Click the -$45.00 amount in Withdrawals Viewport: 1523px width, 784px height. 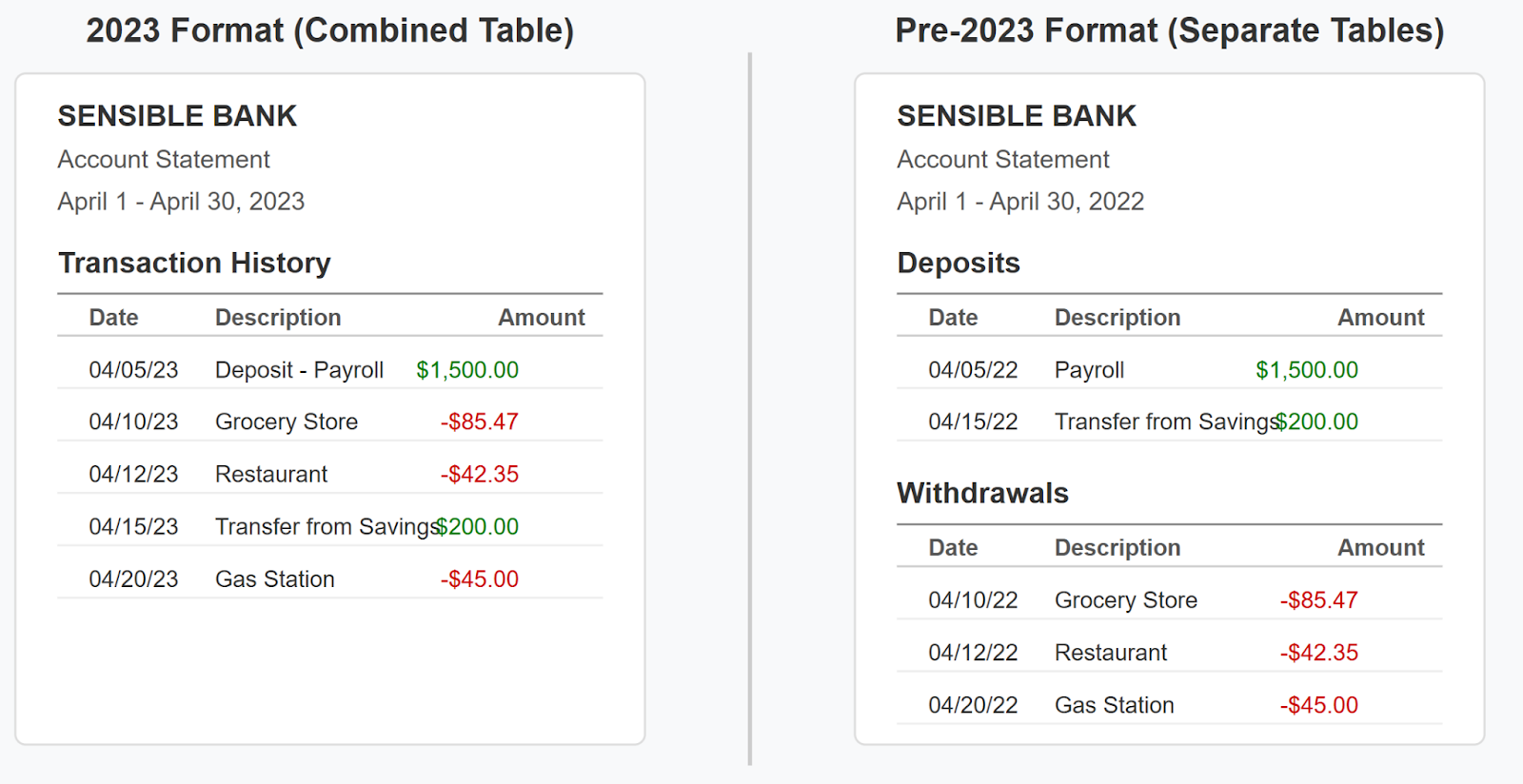[x=1319, y=705]
